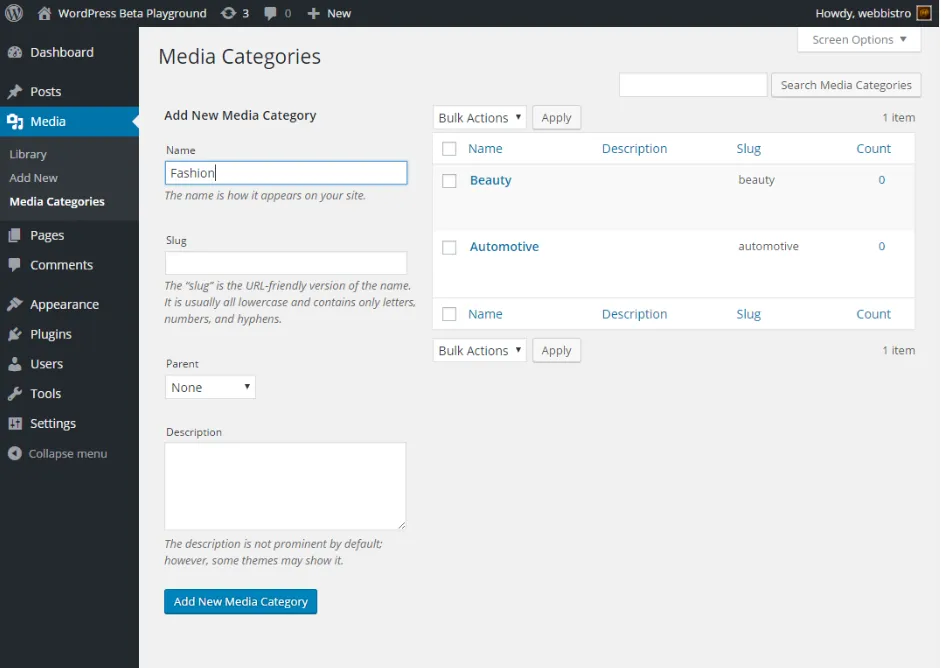Sort by Description in top header
The width and height of the screenshot is (941, 668).
(634, 149)
